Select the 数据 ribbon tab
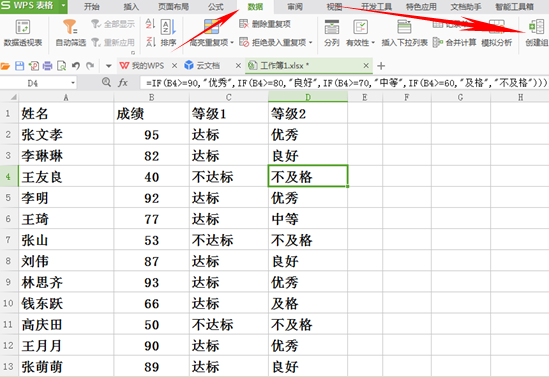549x377 pixels. (x=256, y=6)
